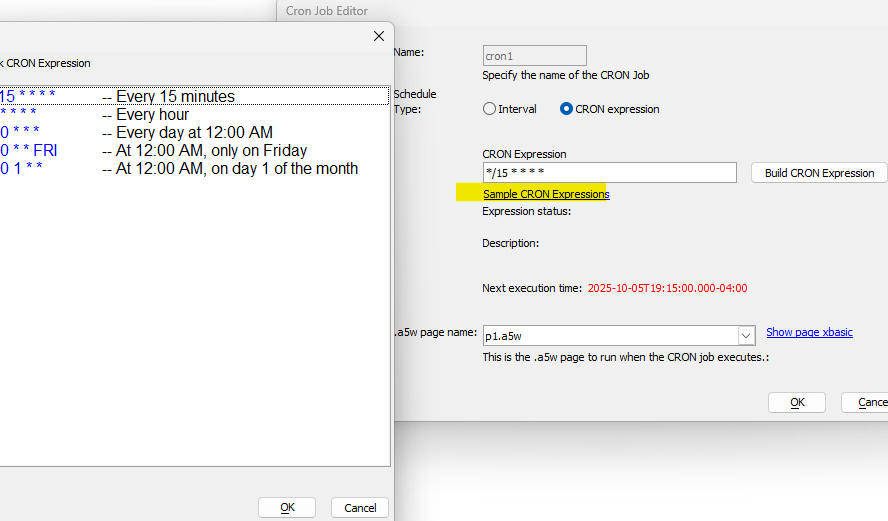This screenshot has height=521, width=888.
Task: Confirm with OK in Cron Job Editor
Action: 796,402
